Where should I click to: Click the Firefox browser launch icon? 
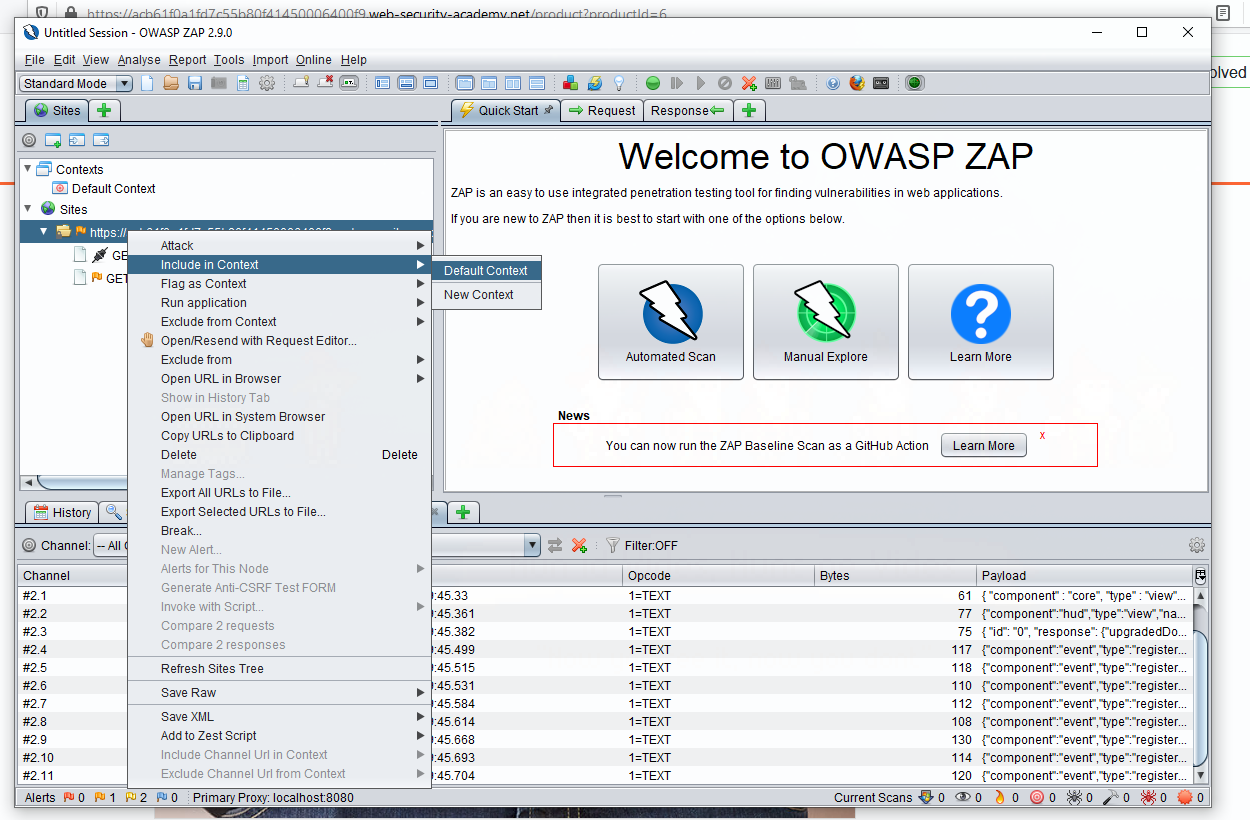click(857, 84)
